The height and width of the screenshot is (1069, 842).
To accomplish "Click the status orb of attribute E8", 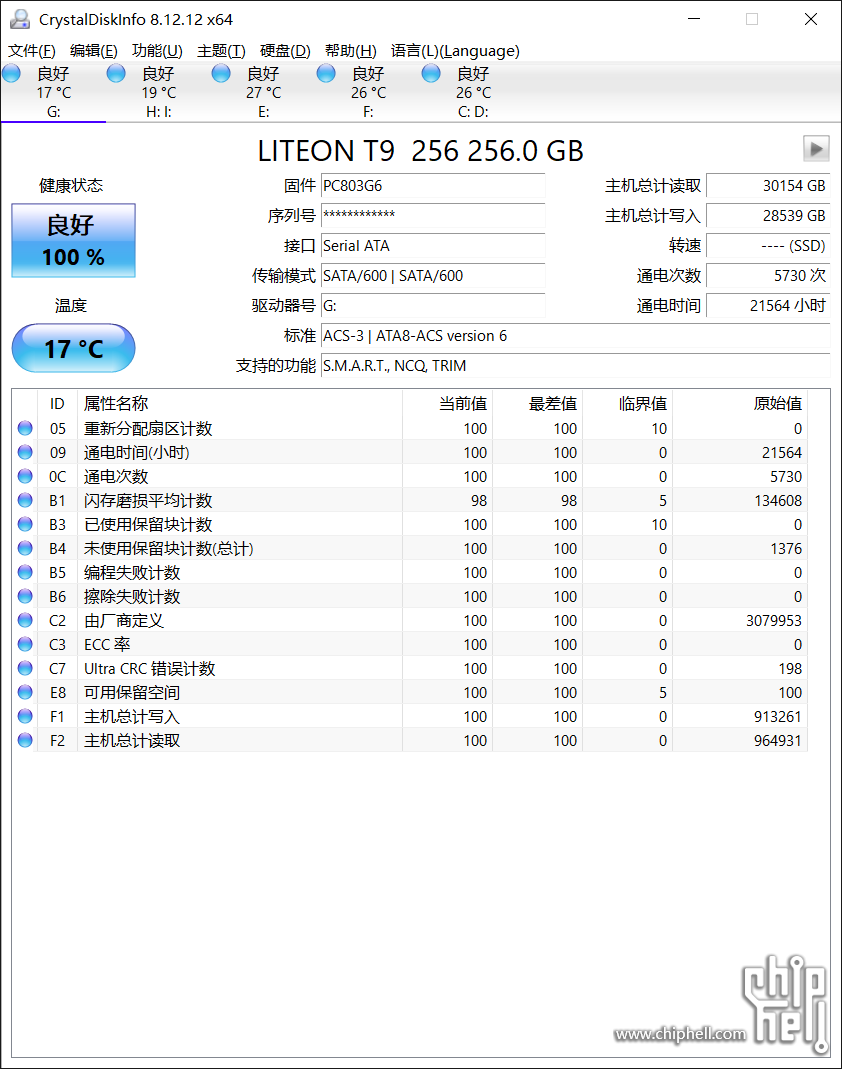I will 25,692.
